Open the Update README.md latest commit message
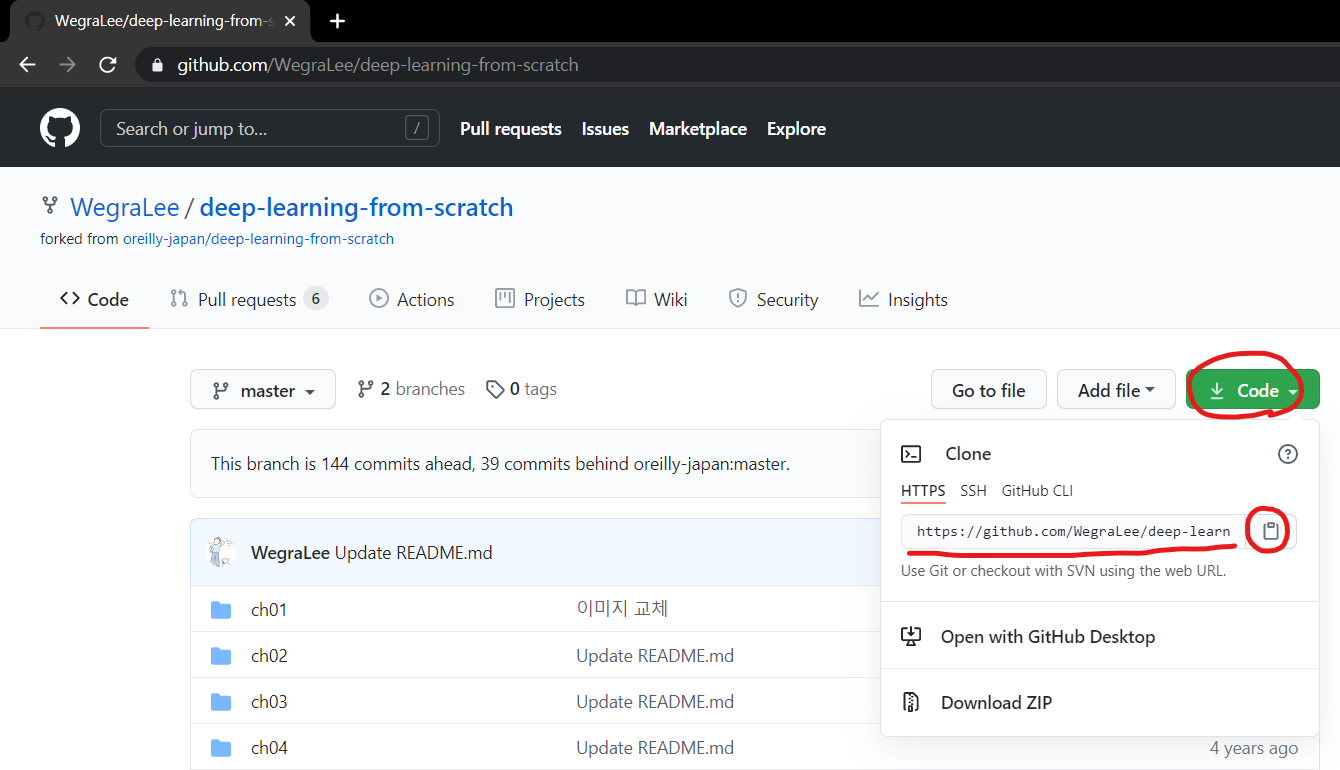Image resolution: width=1340 pixels, height=770 pixels. pyautogui.click(x=414, y=552)
